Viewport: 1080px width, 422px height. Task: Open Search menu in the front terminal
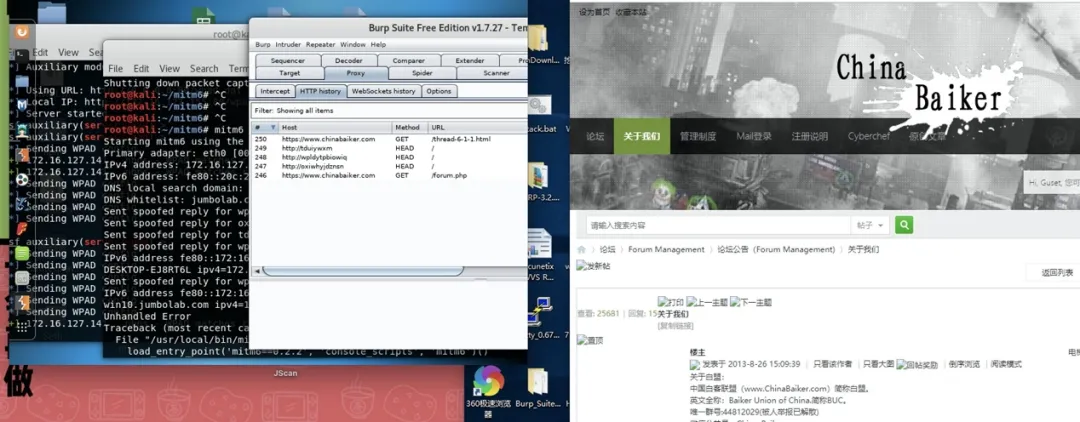tap(204, 69)
